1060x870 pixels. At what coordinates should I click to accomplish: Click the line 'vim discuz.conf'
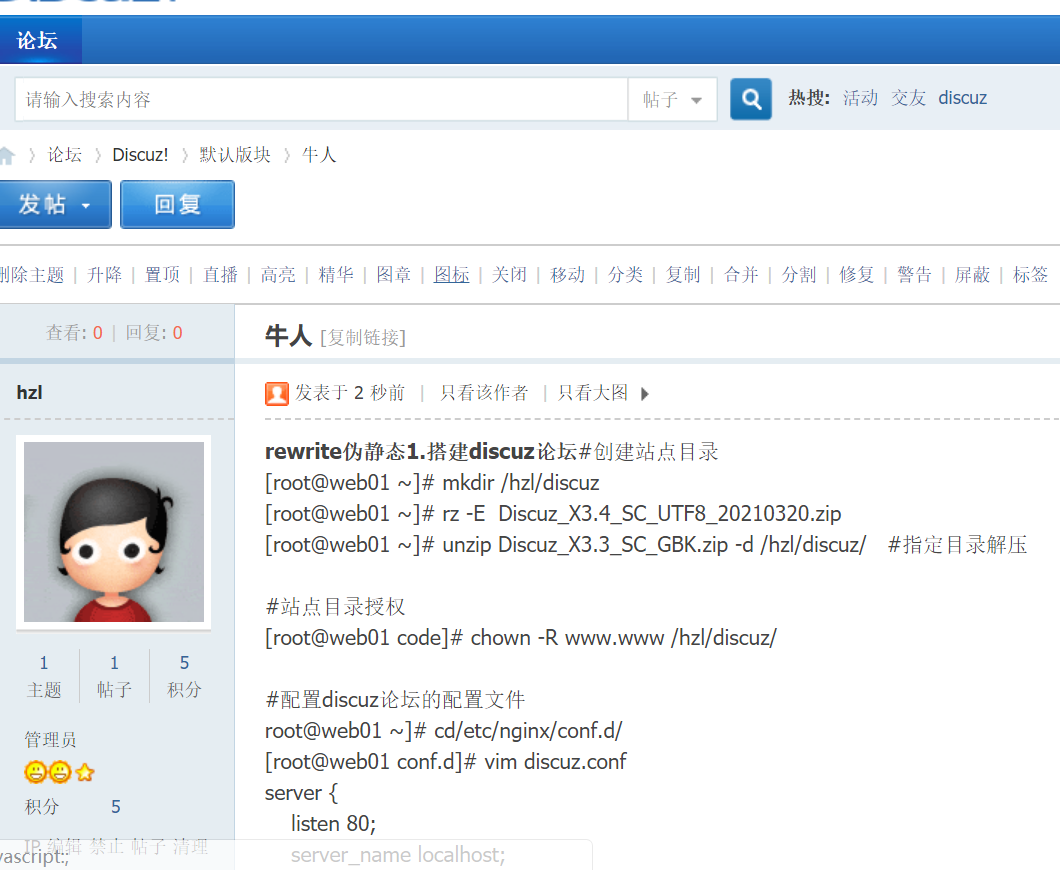[x=445, y=762]
